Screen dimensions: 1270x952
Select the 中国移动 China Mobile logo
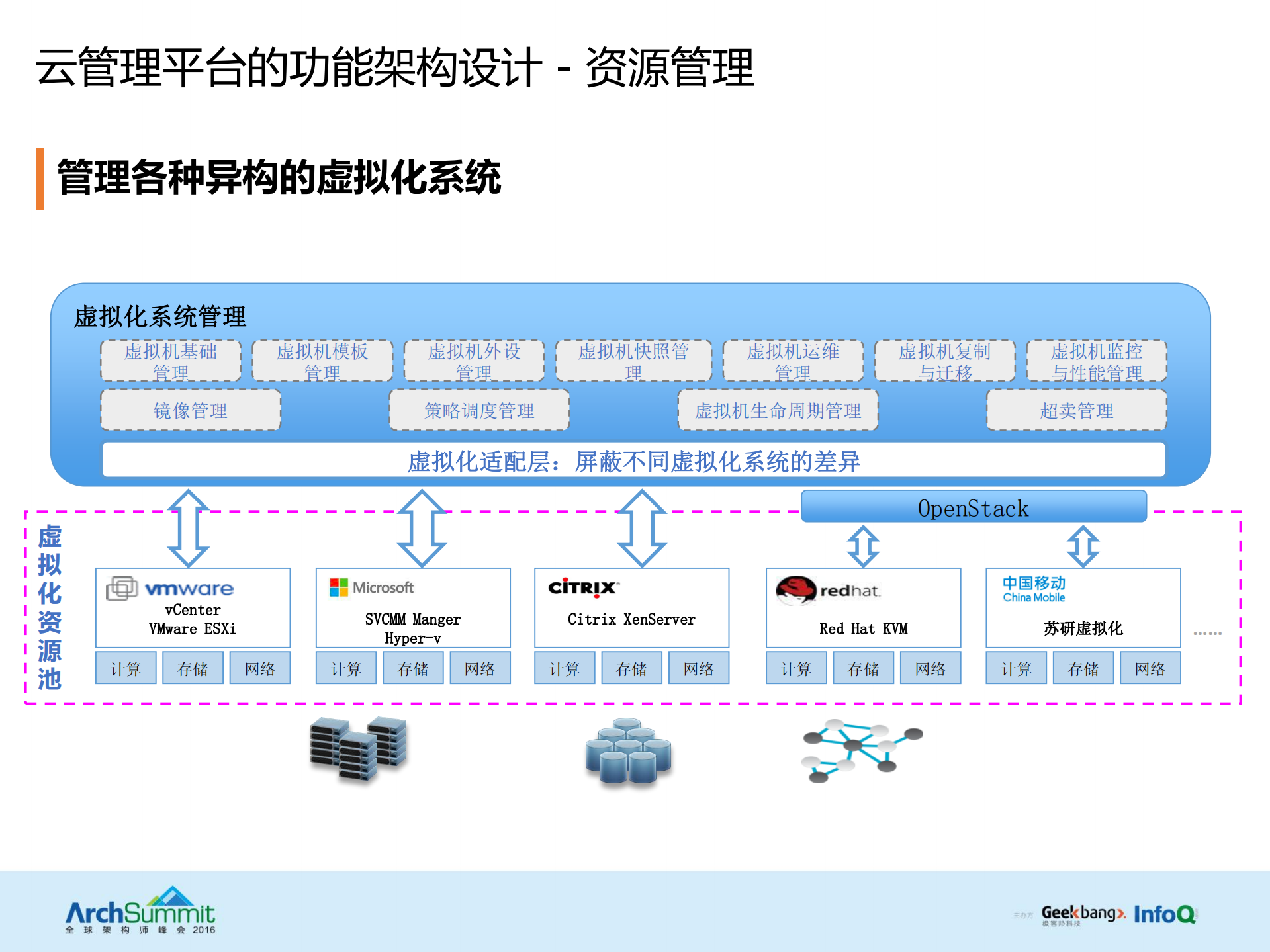click(1033, 589)
